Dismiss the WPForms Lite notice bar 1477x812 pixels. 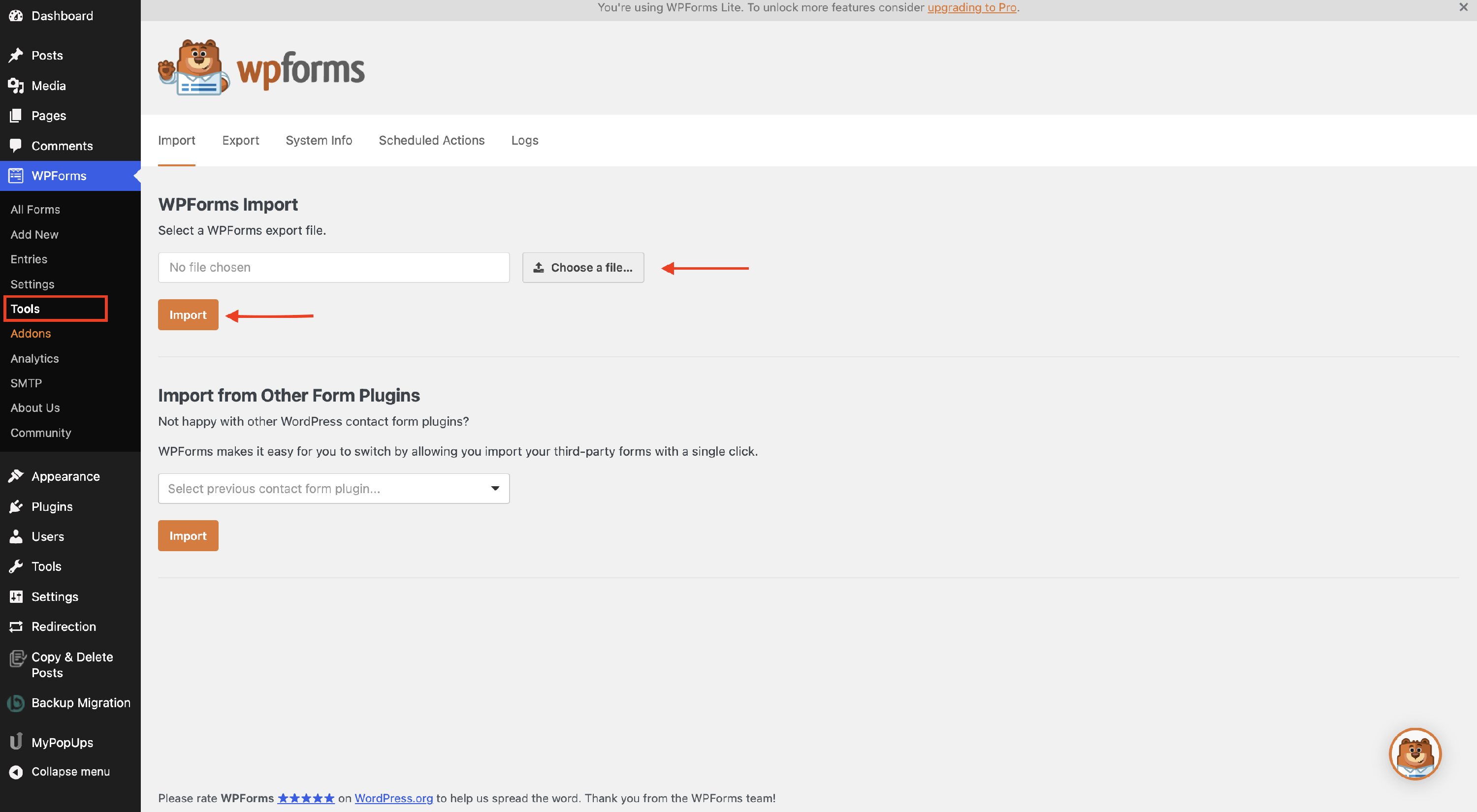click(x=1463, y=7)
